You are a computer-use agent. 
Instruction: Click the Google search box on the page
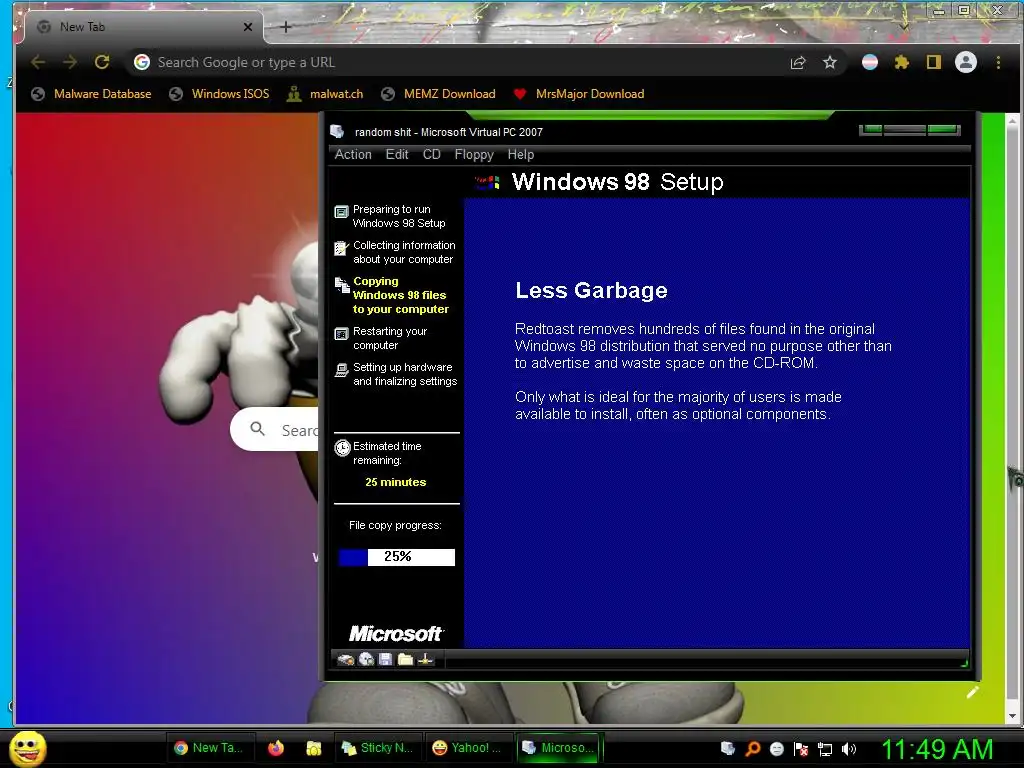click(274, 429)
